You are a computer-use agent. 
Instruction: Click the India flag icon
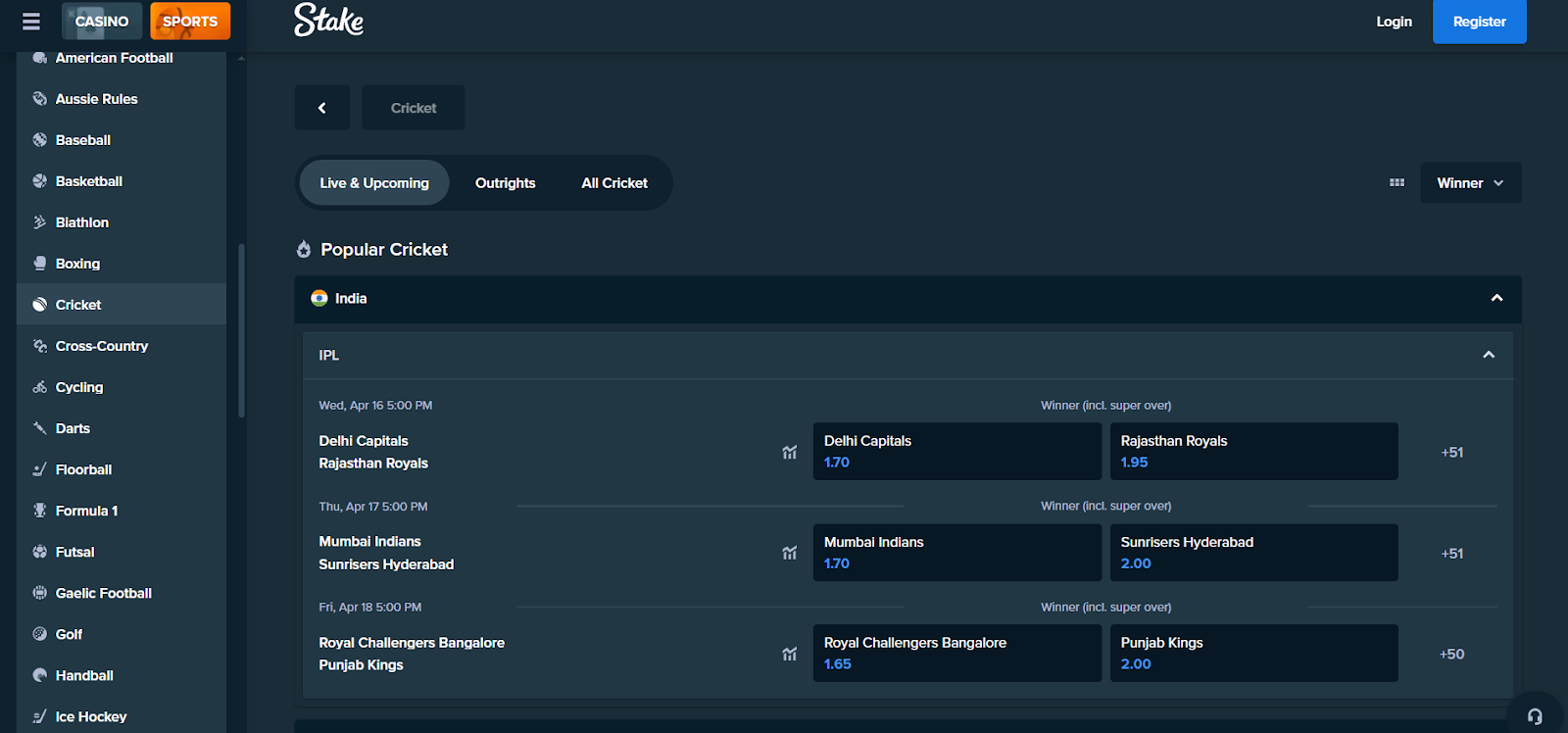click(x=319, y=298)
